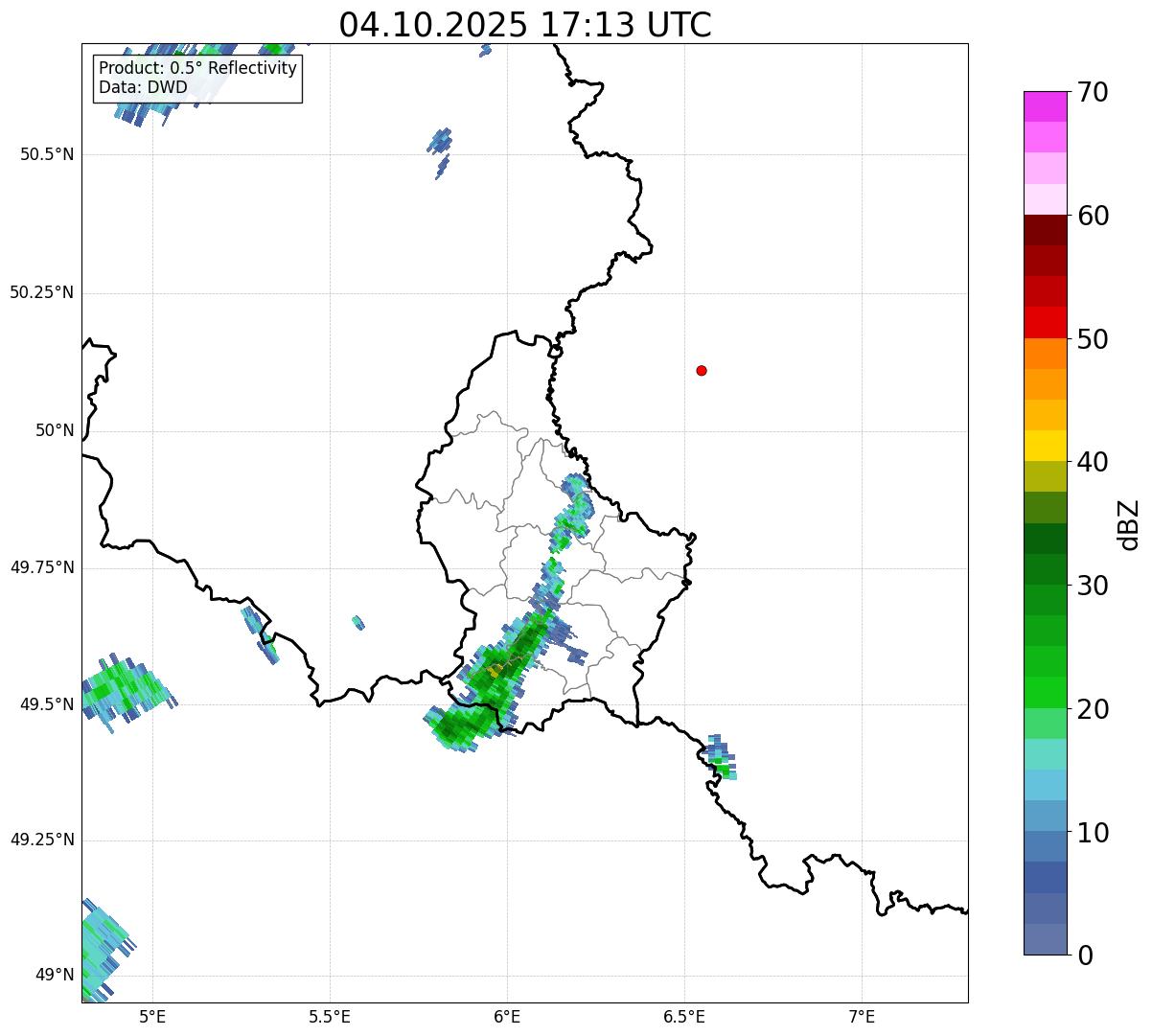The image size is (1152, 1036).
Task: Click the small echo near 49.4°N 6.6°E
Action: tap(721, 758)
